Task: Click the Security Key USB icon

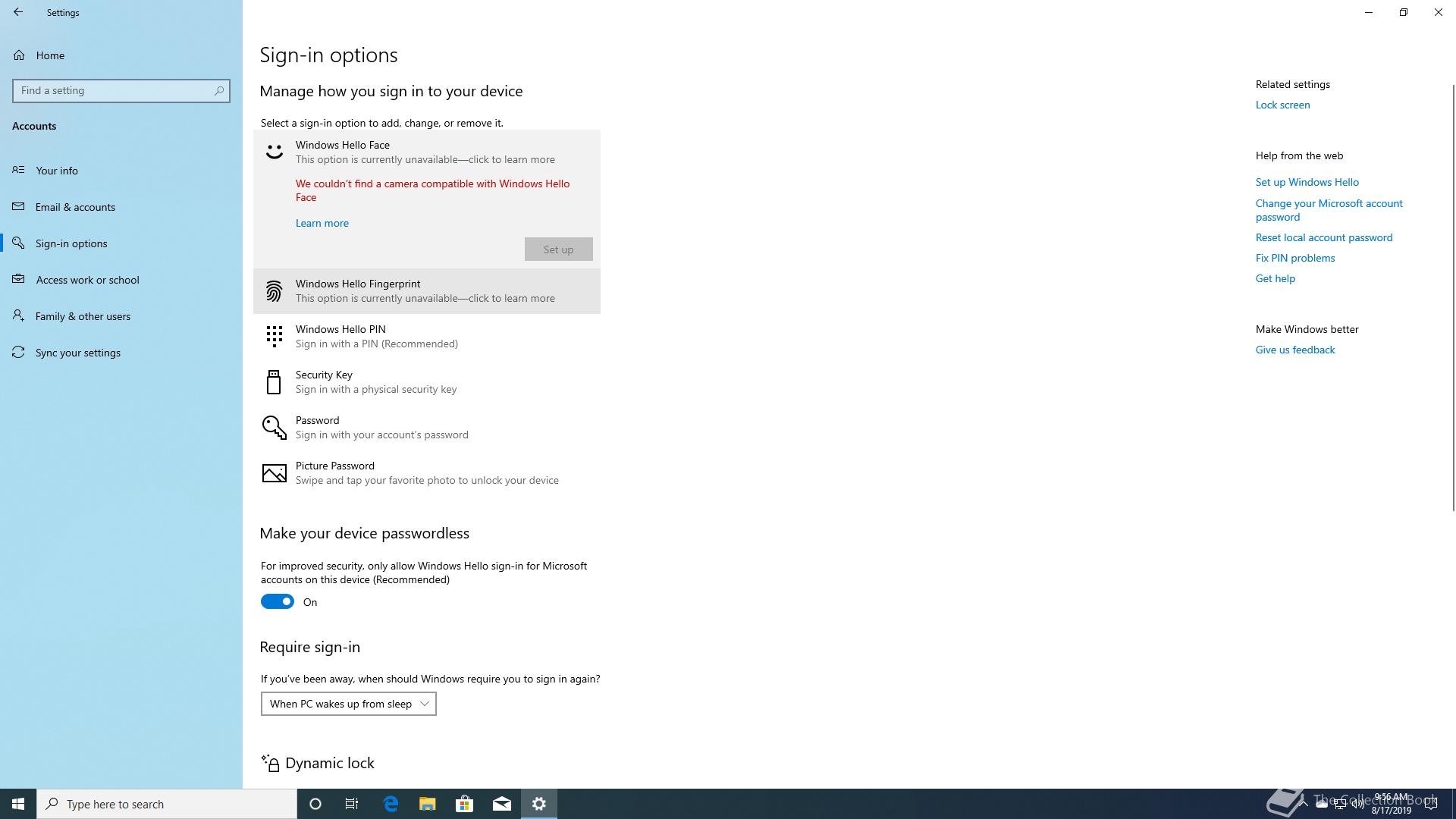Action: 274,382
